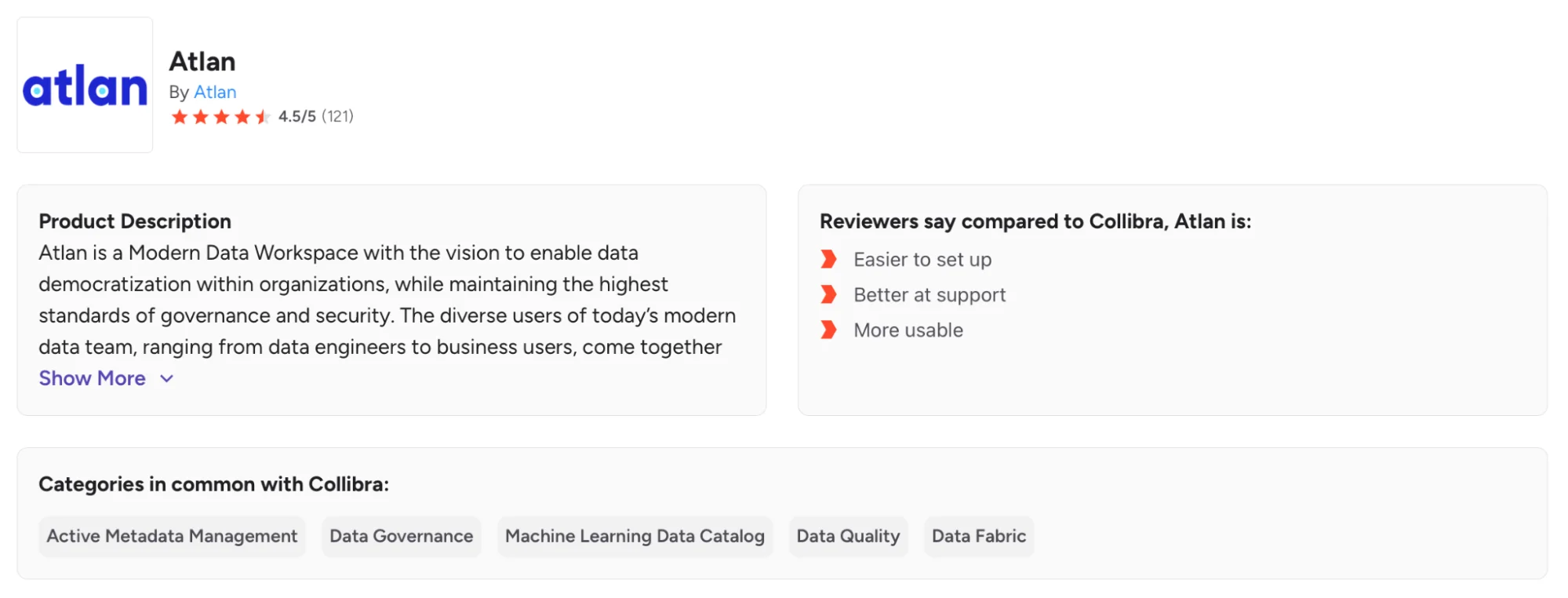
Task: Select the 'Machine Learning Data Catalog' chip
Action: point(635,536)
